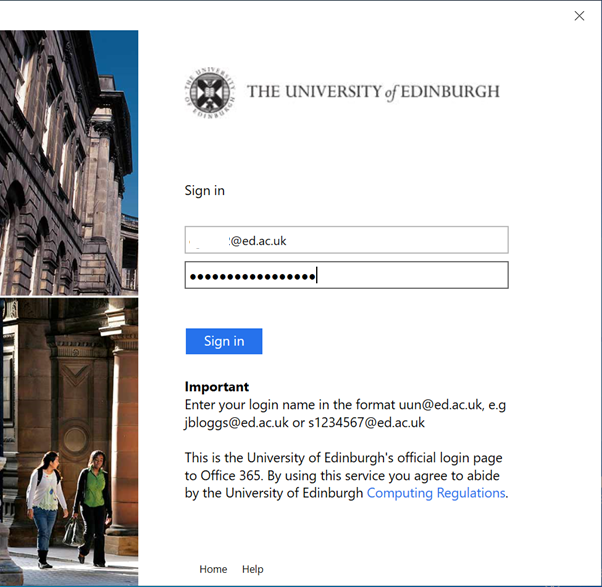
Task: Click the upper photo of the stone building
Action: coord(69,163)
